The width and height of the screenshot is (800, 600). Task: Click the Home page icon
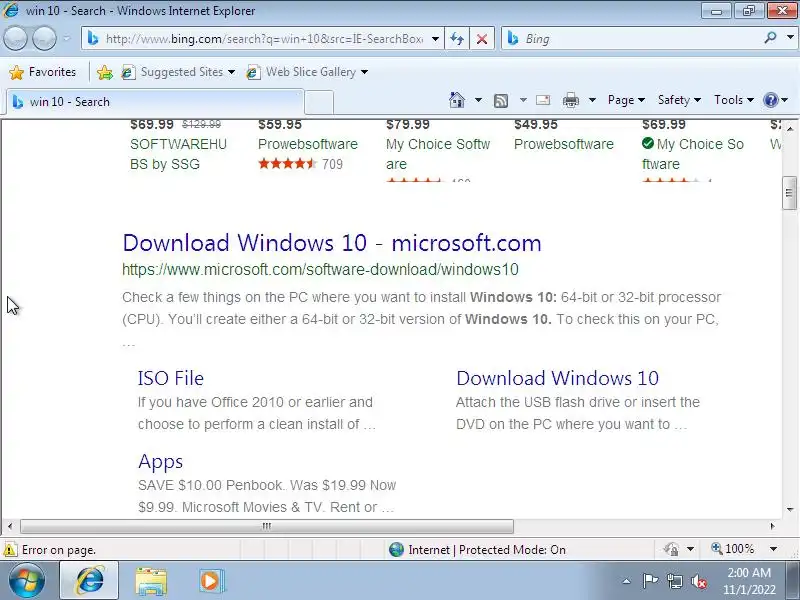[x=457, y=99]
